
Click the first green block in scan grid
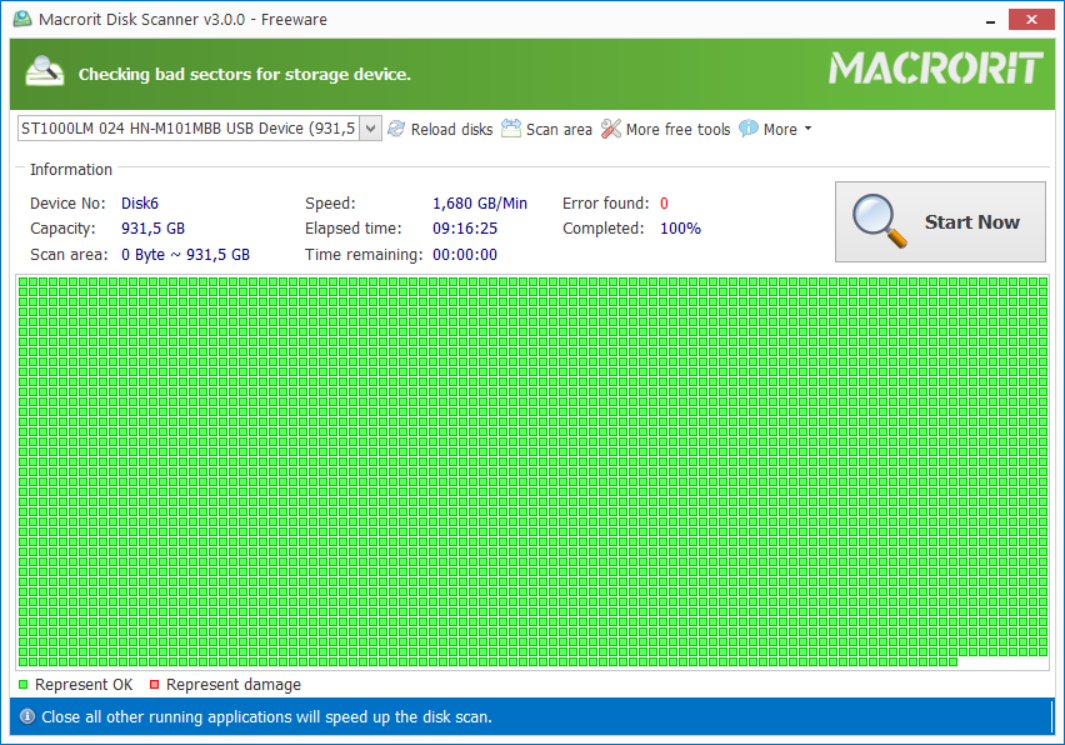click(x=24, y=283)
